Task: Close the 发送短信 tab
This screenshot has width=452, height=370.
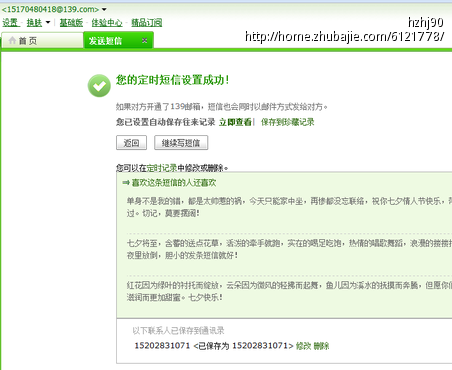Action: click(144, 40)
